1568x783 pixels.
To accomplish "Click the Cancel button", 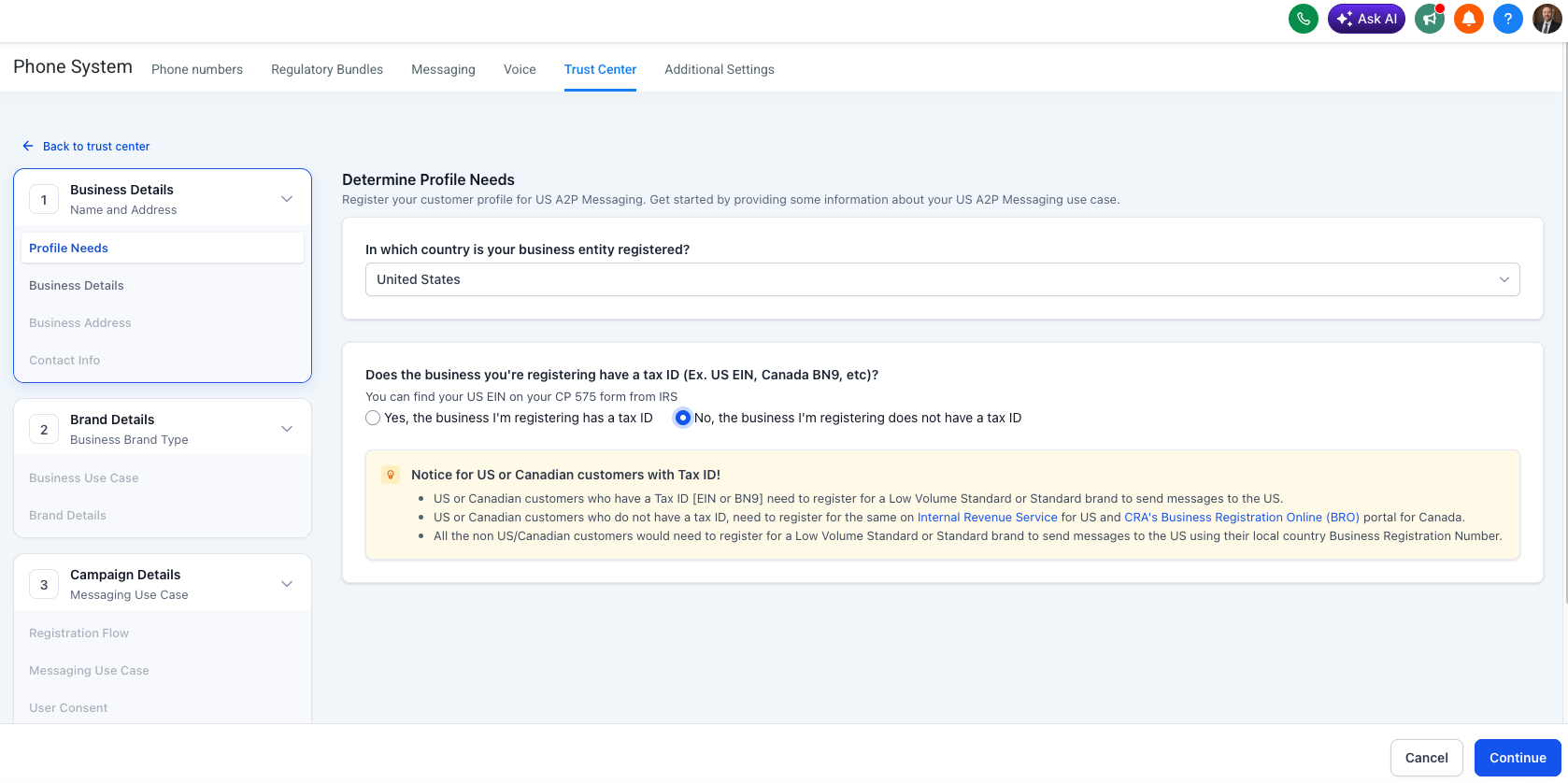I will (1426, 758).
